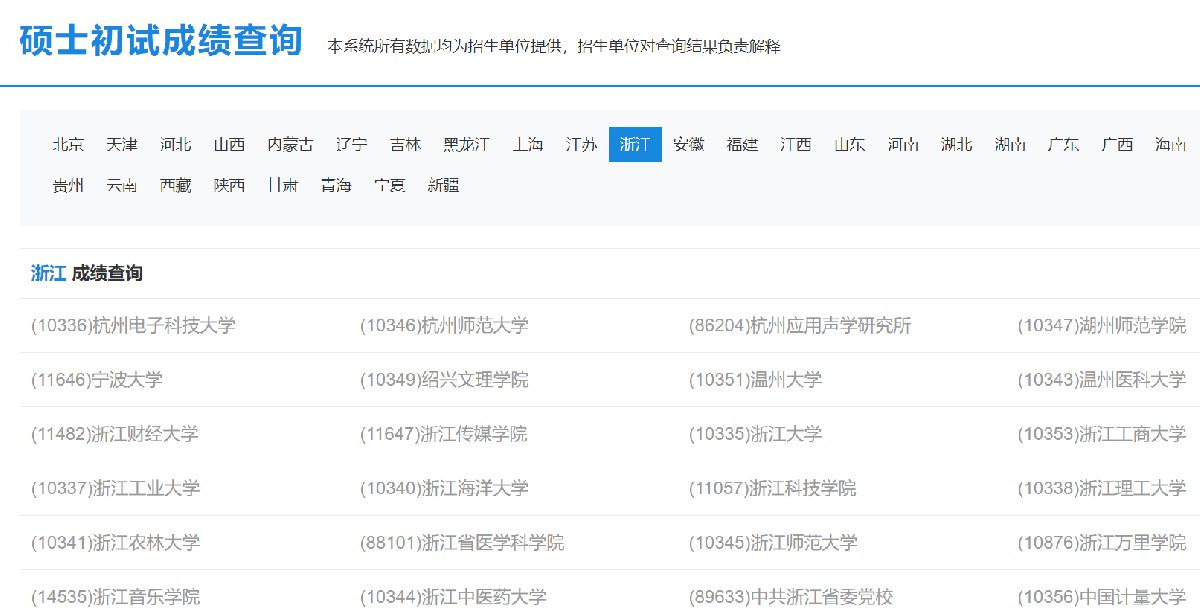1200x613 pixels.
Task: Select the 贵州 province tab
Action: coord(68,185)
